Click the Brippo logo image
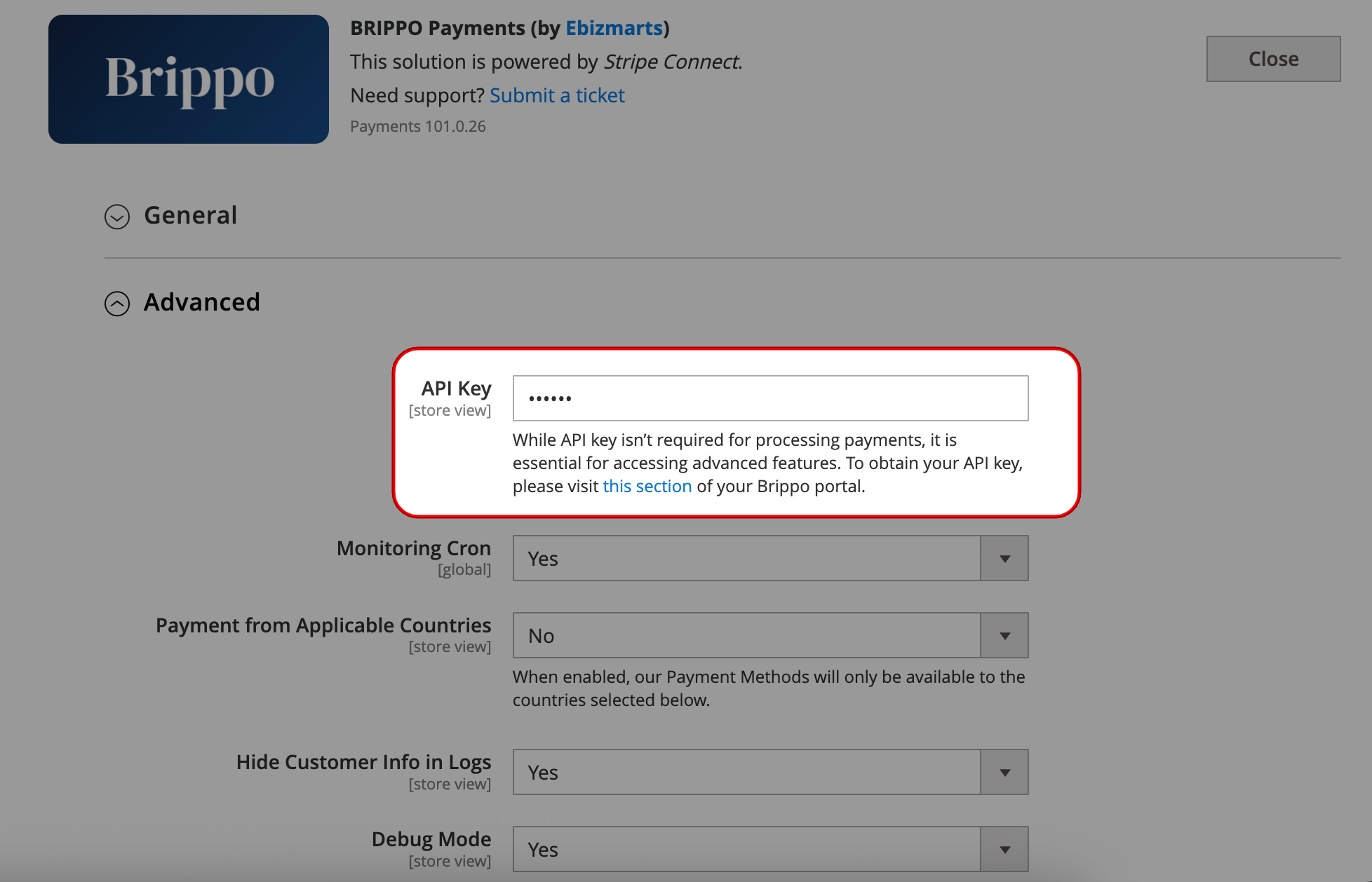Screen dimensions: 1372x882 pos(188,79)
